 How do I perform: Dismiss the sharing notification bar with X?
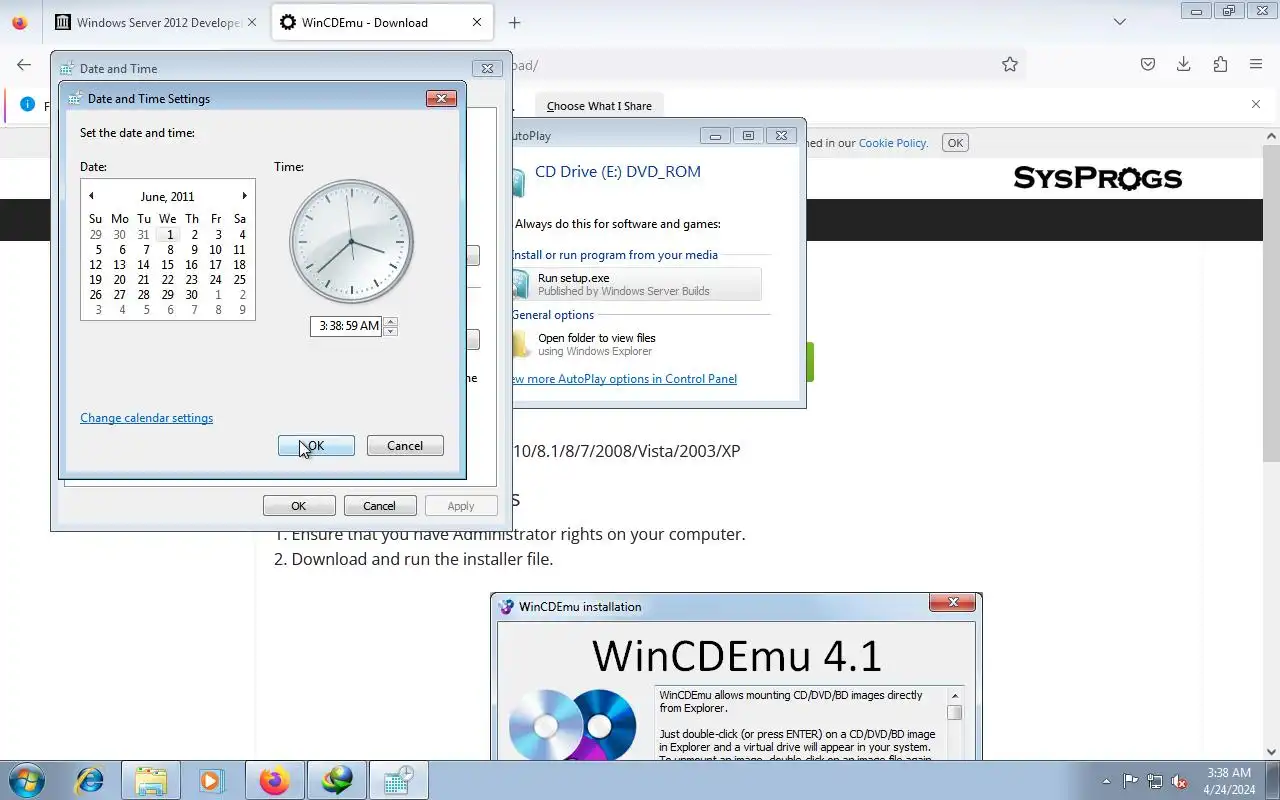pos(1256,104)
